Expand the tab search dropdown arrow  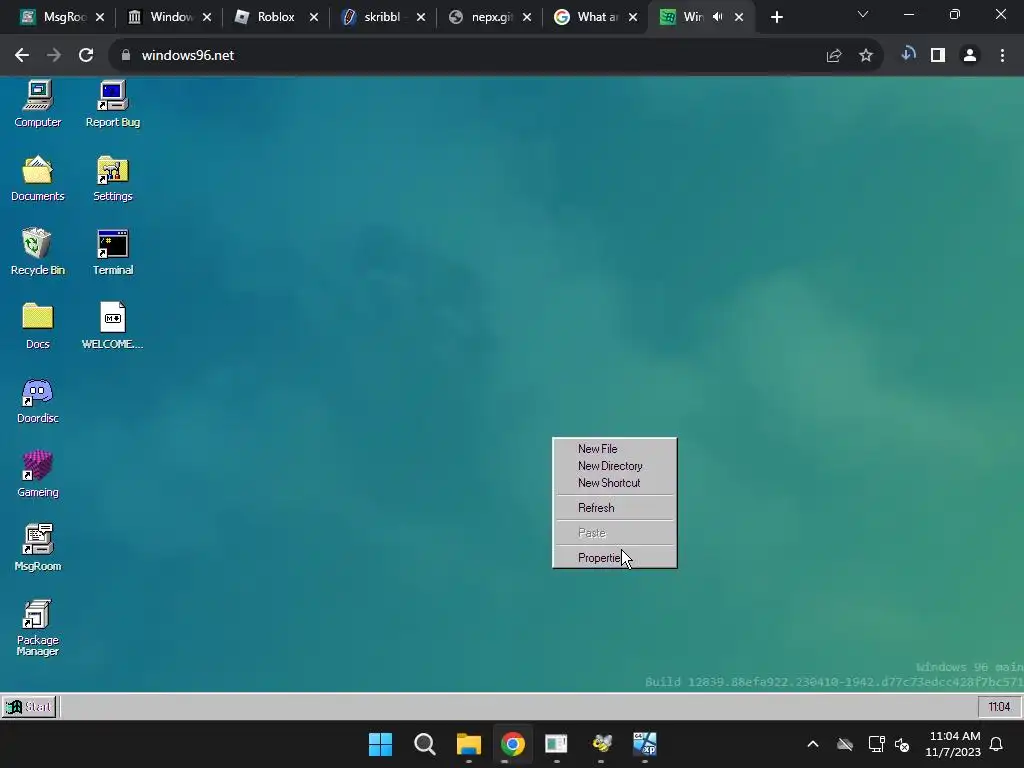coord(863,14)
